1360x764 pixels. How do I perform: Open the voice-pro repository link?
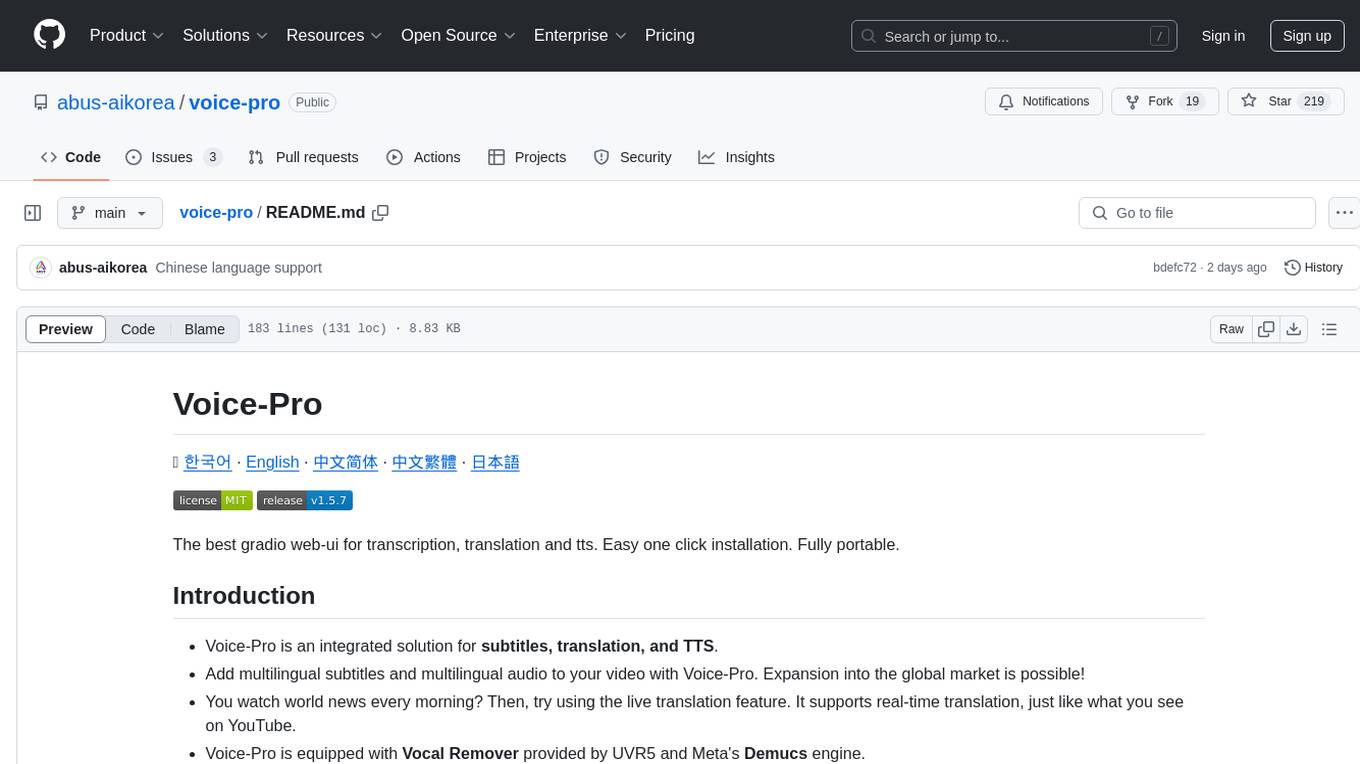tap(234, 102)
